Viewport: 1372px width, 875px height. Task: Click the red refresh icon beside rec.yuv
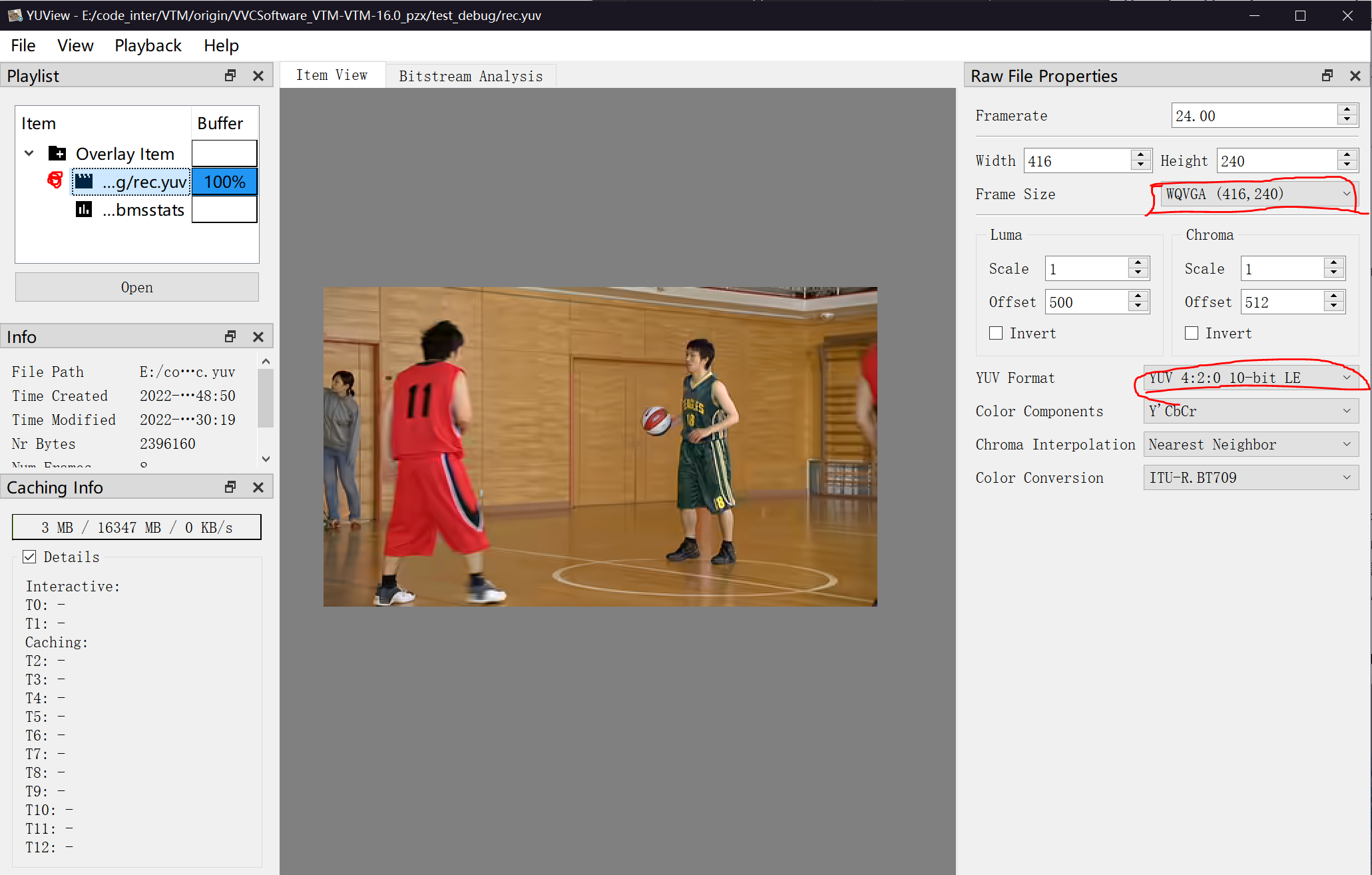coord(55,180)
